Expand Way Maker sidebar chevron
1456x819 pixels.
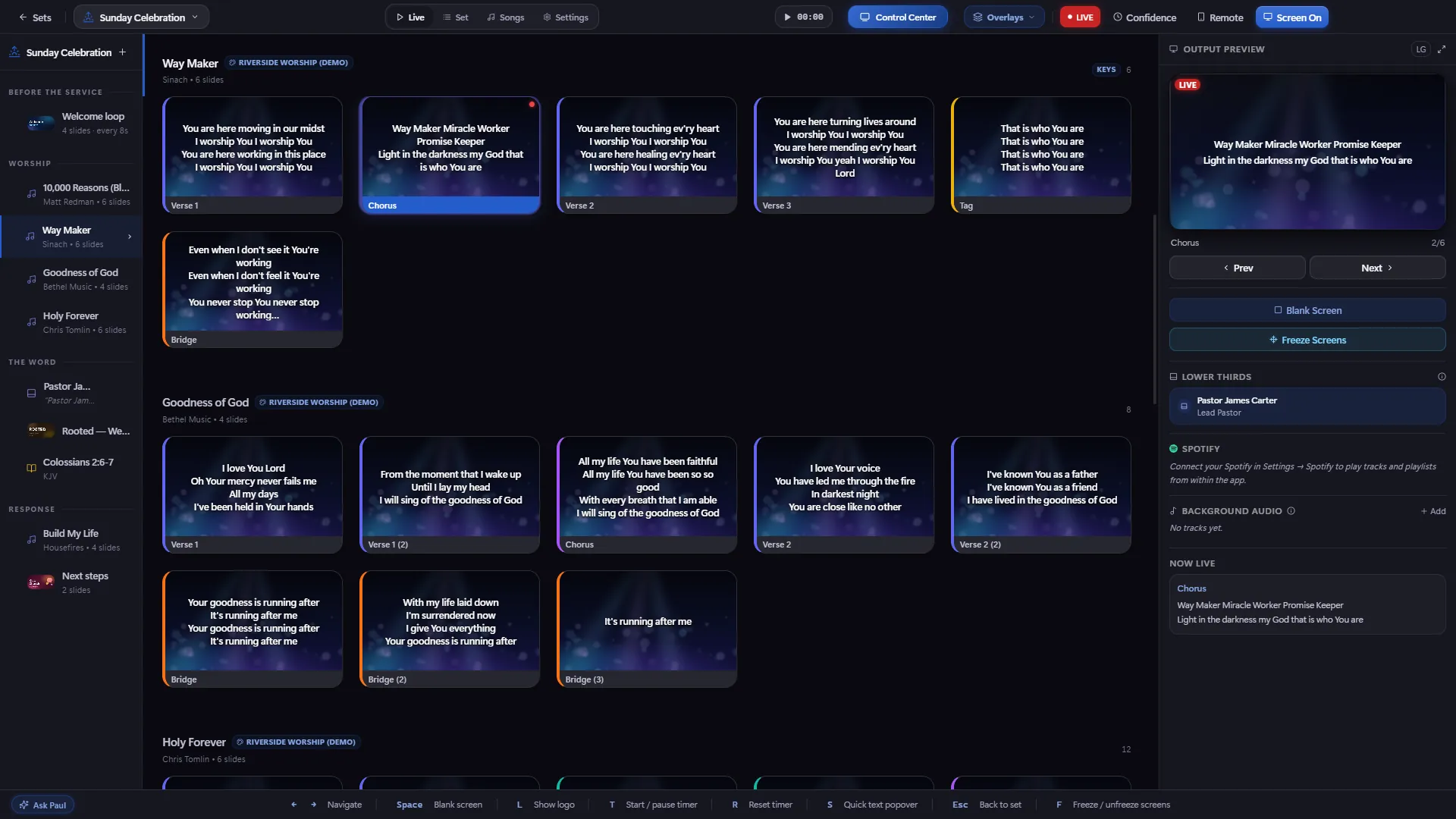pos(130,237)
